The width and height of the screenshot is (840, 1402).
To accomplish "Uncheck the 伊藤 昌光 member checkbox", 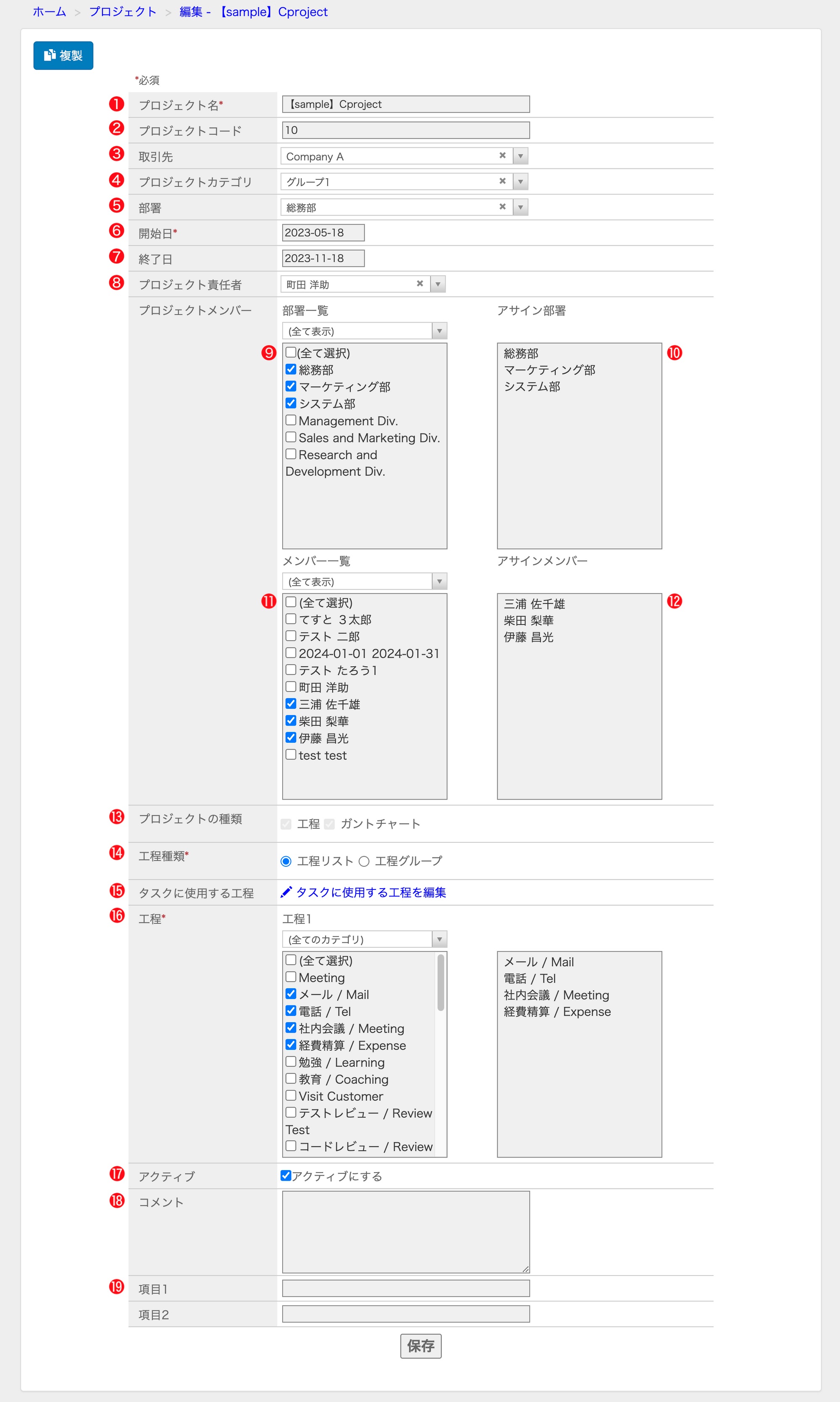I will point(291,738).
